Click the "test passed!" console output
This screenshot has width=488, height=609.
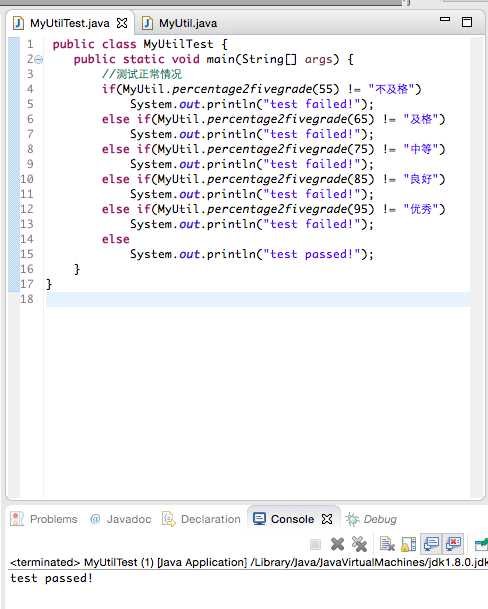51,578
